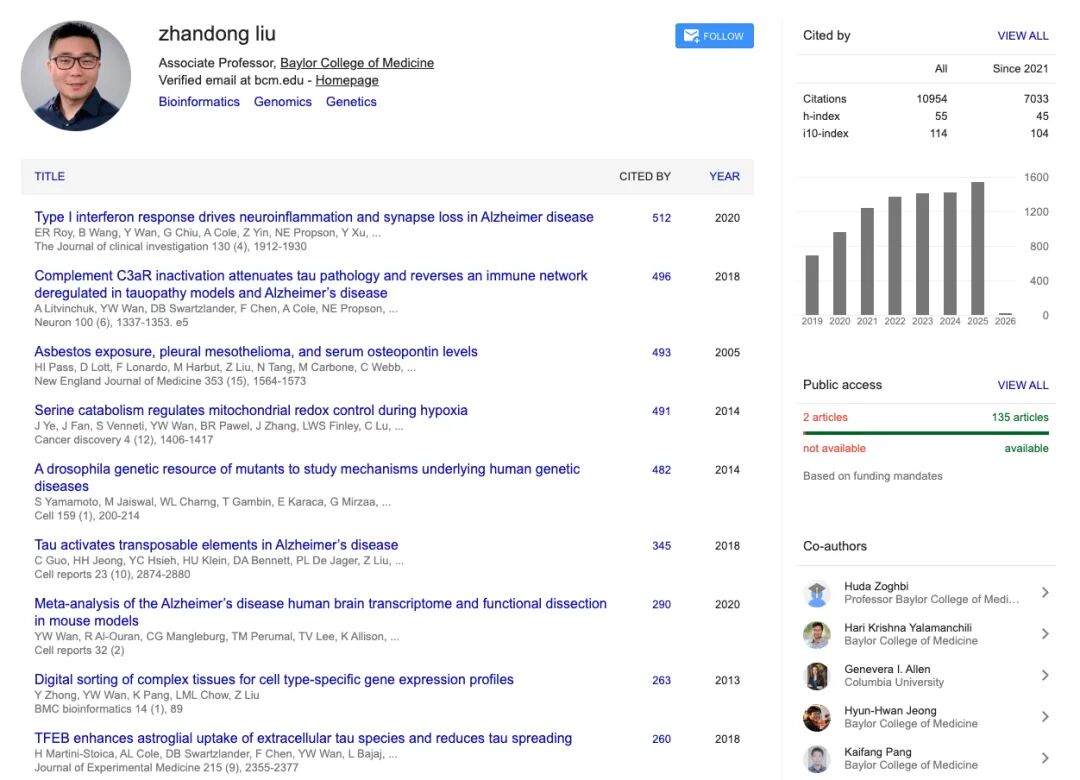Open the Bioinformatics interest tag
1080x780 pixels.
click(x=199, y=102)
